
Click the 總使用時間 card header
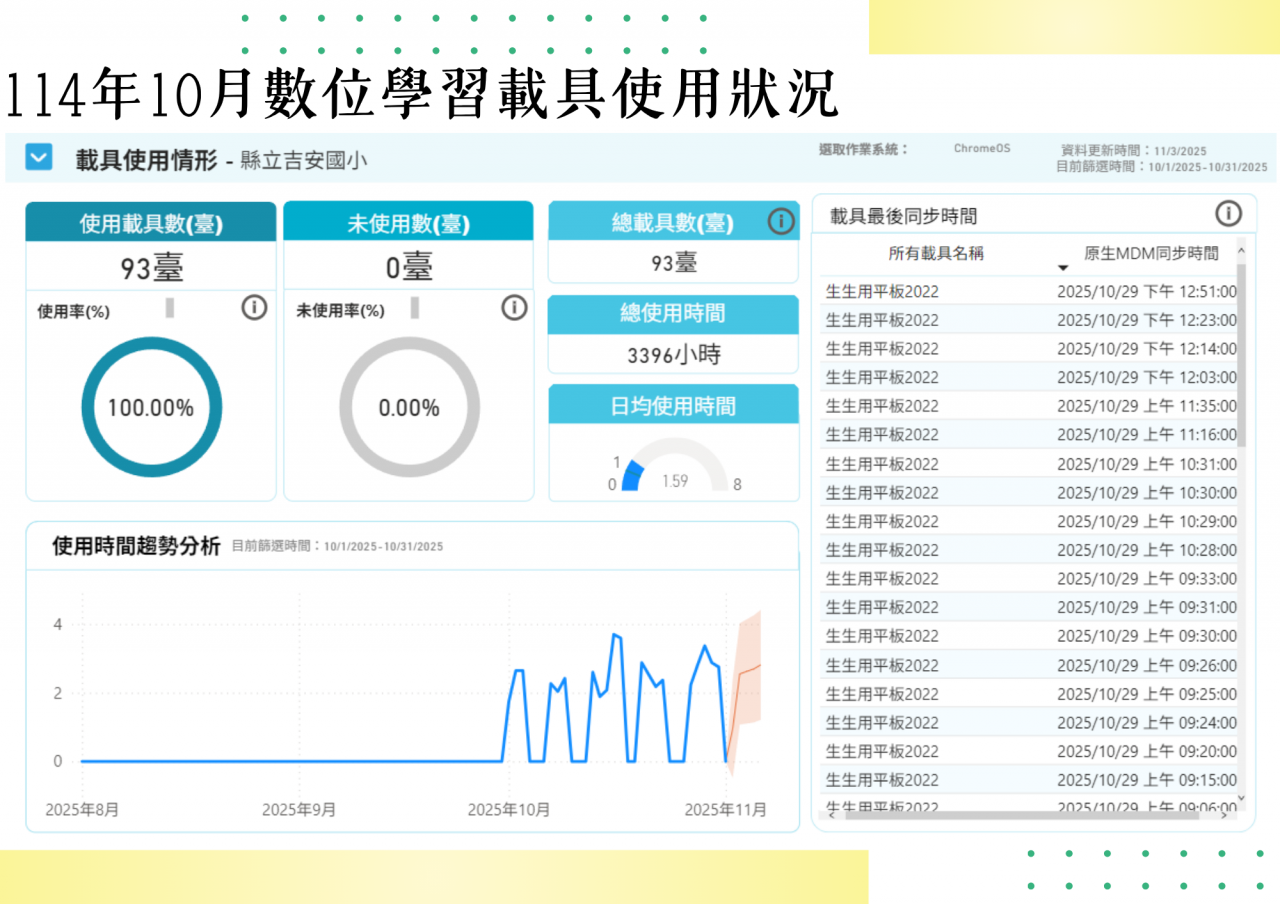click(x=673, y=314)
